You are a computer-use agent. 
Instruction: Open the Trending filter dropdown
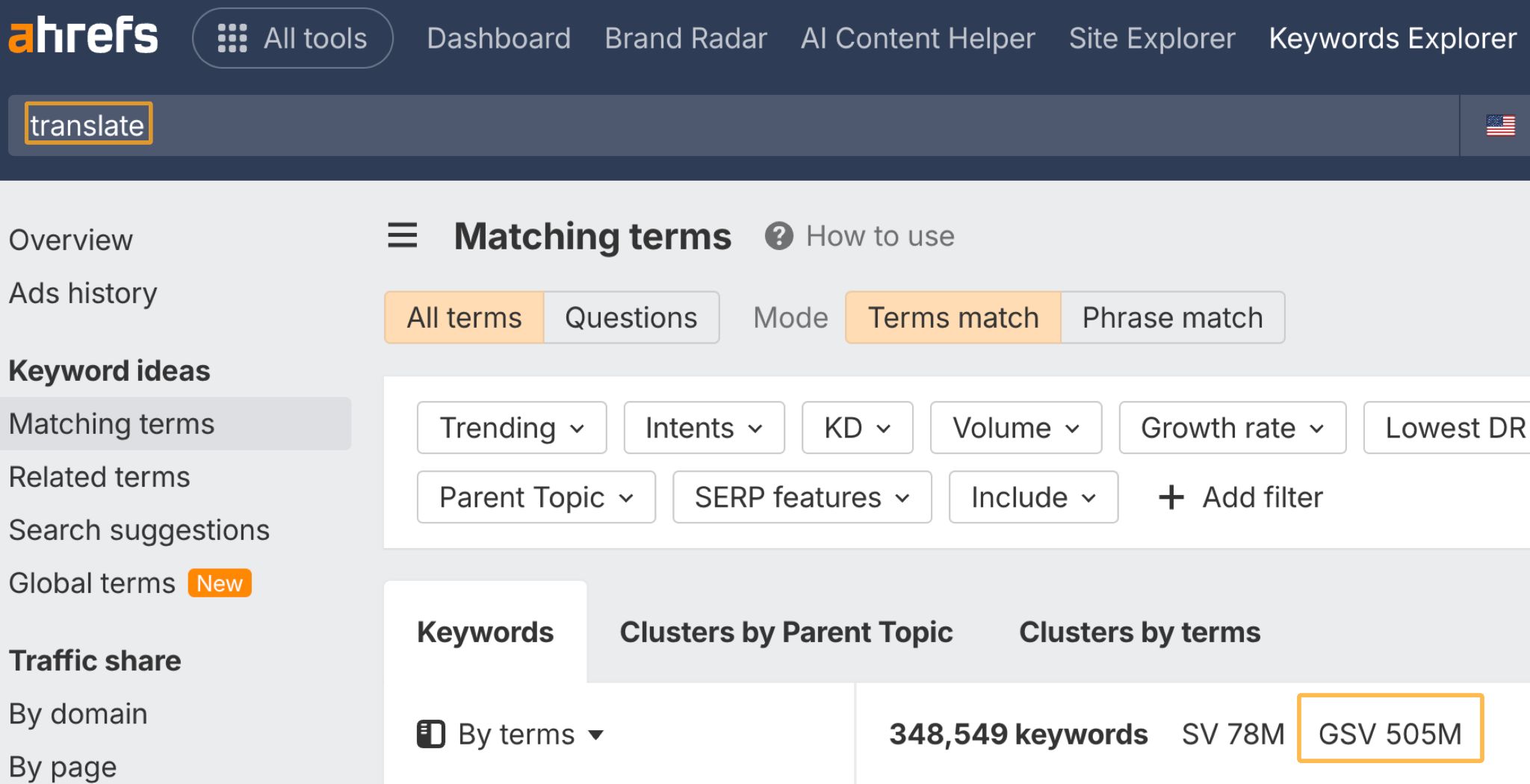point(511,428)
